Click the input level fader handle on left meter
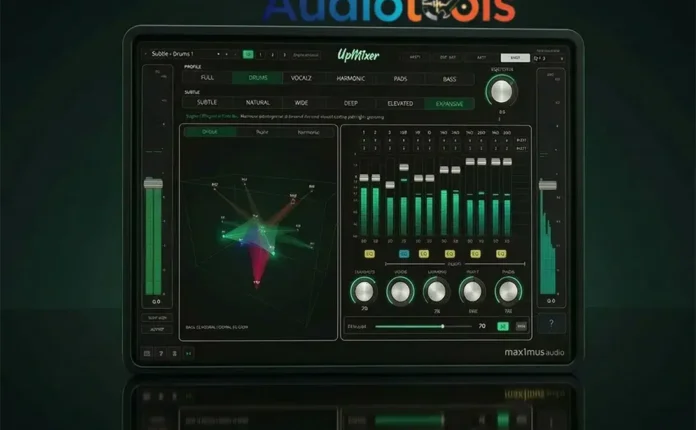The image size is (696, 430). 154,183
